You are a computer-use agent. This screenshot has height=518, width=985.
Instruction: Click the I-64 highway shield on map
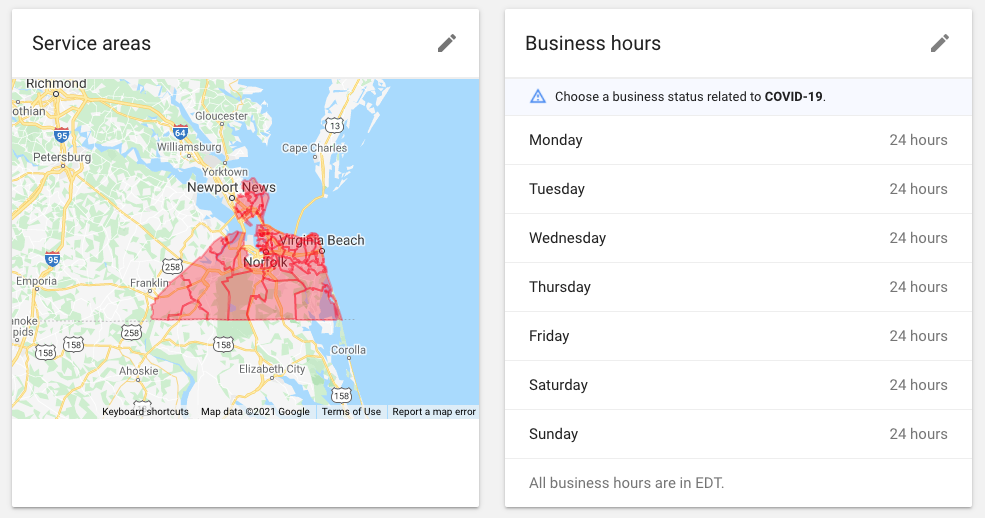click(180, 131)
